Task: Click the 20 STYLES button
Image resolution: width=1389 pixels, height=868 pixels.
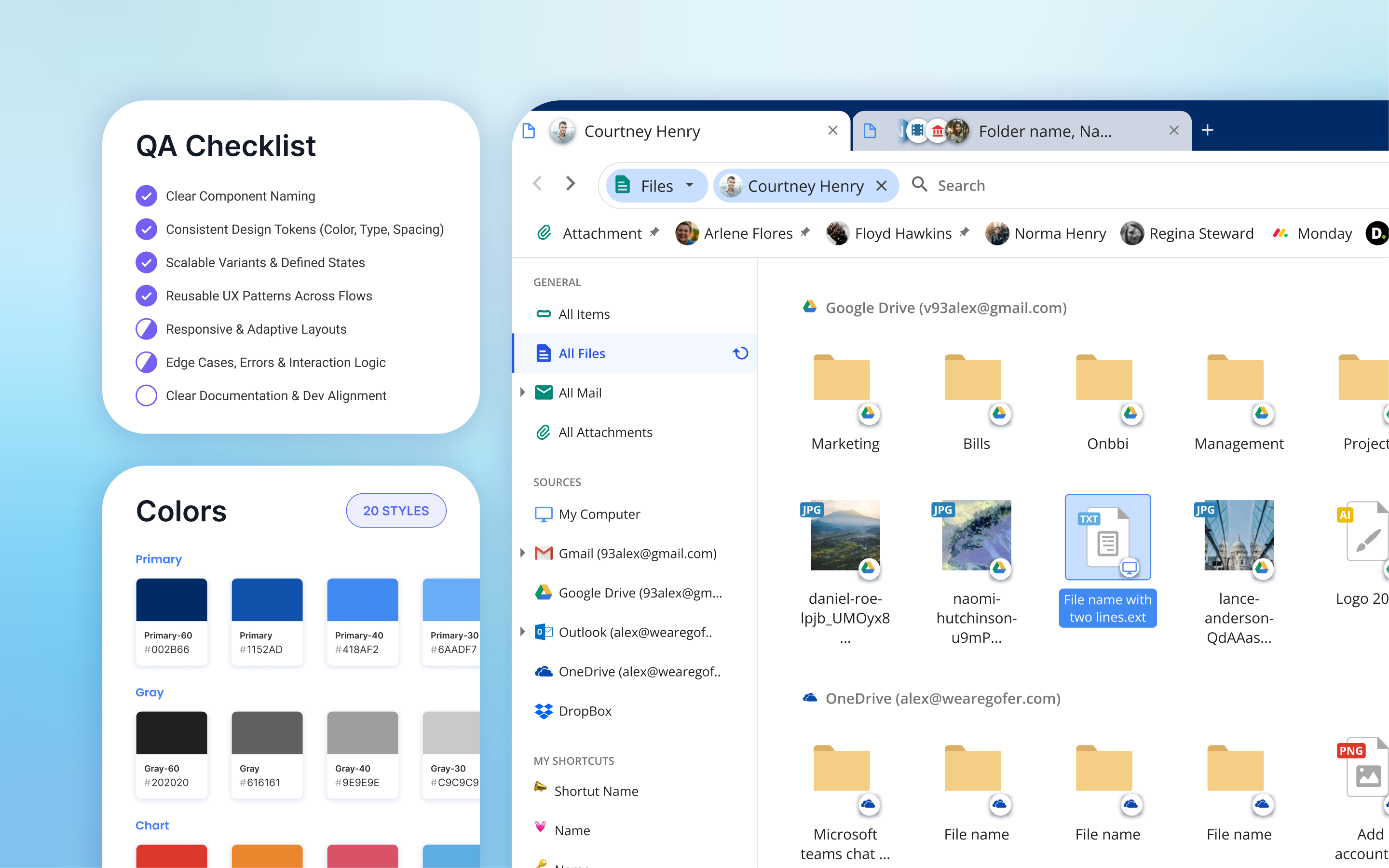Action: 395,510
